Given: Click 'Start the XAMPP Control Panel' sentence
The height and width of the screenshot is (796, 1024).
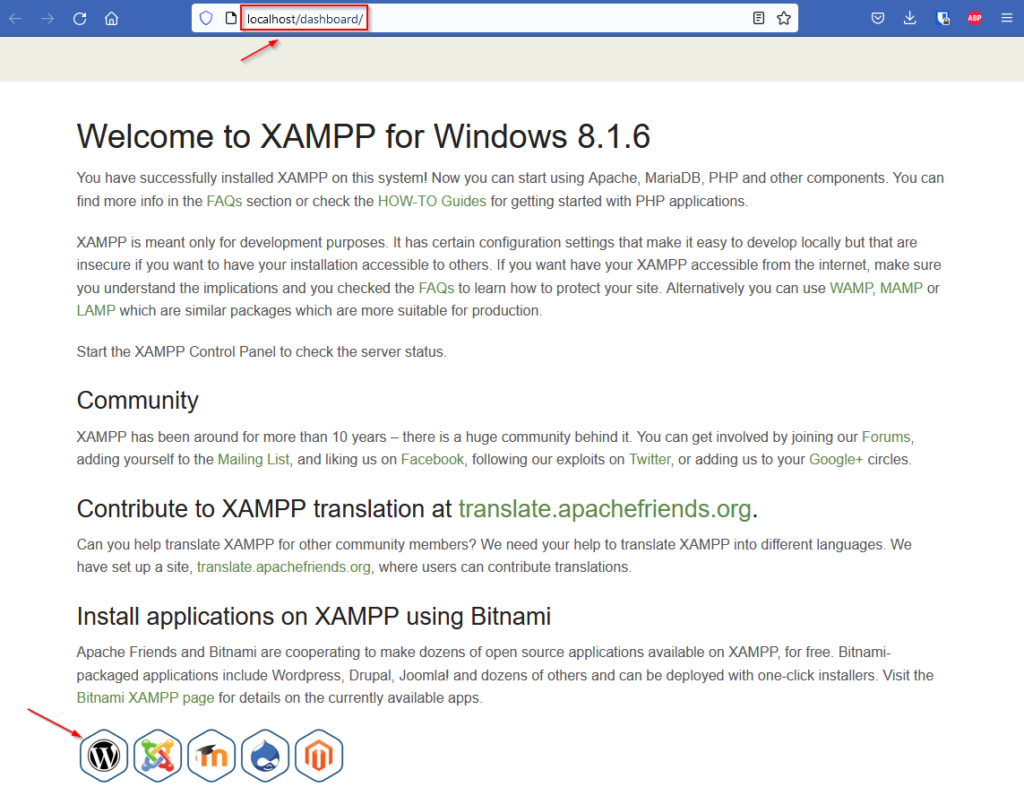Looking at the screenshot, I should 261,351.
